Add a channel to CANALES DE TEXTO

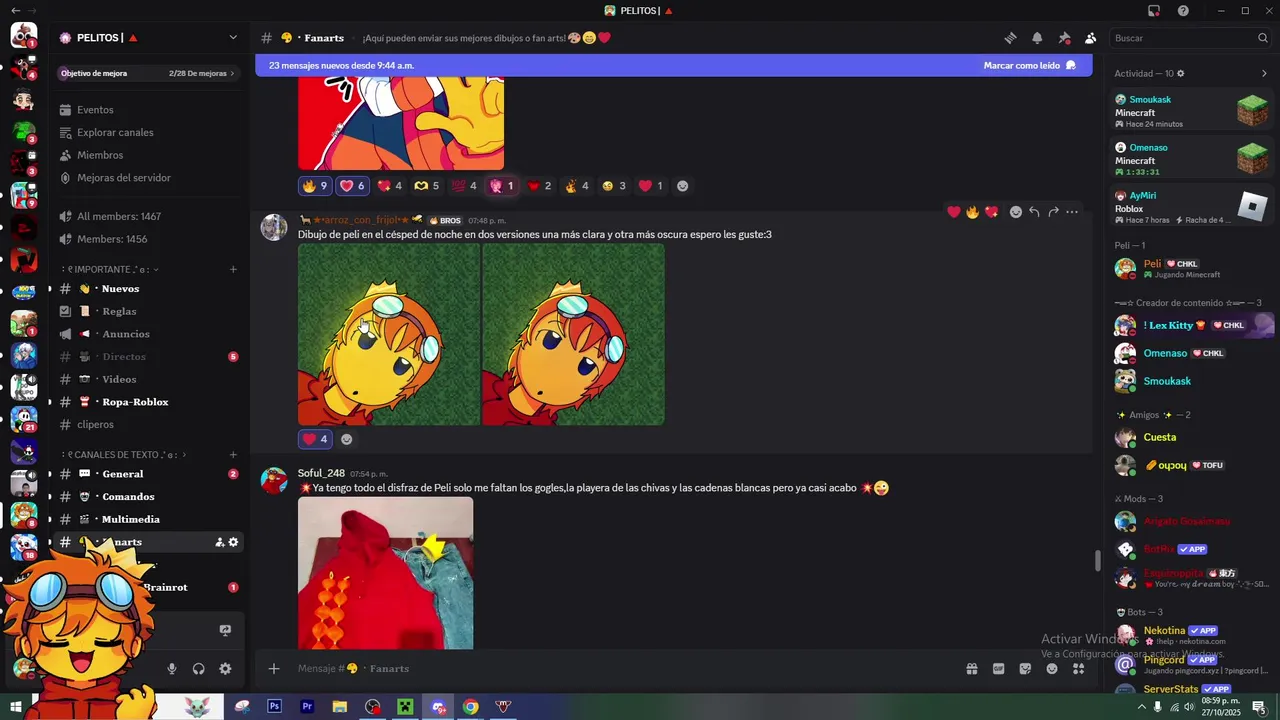point(233,455)
